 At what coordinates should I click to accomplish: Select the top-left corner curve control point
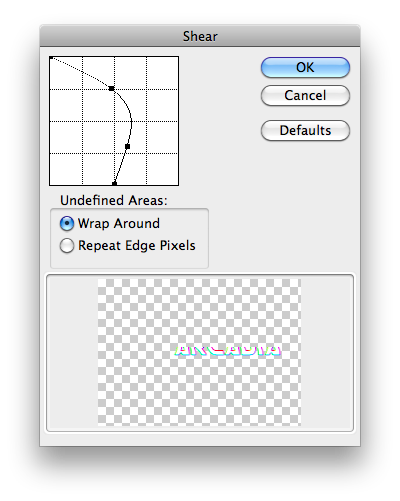(51, 58)
